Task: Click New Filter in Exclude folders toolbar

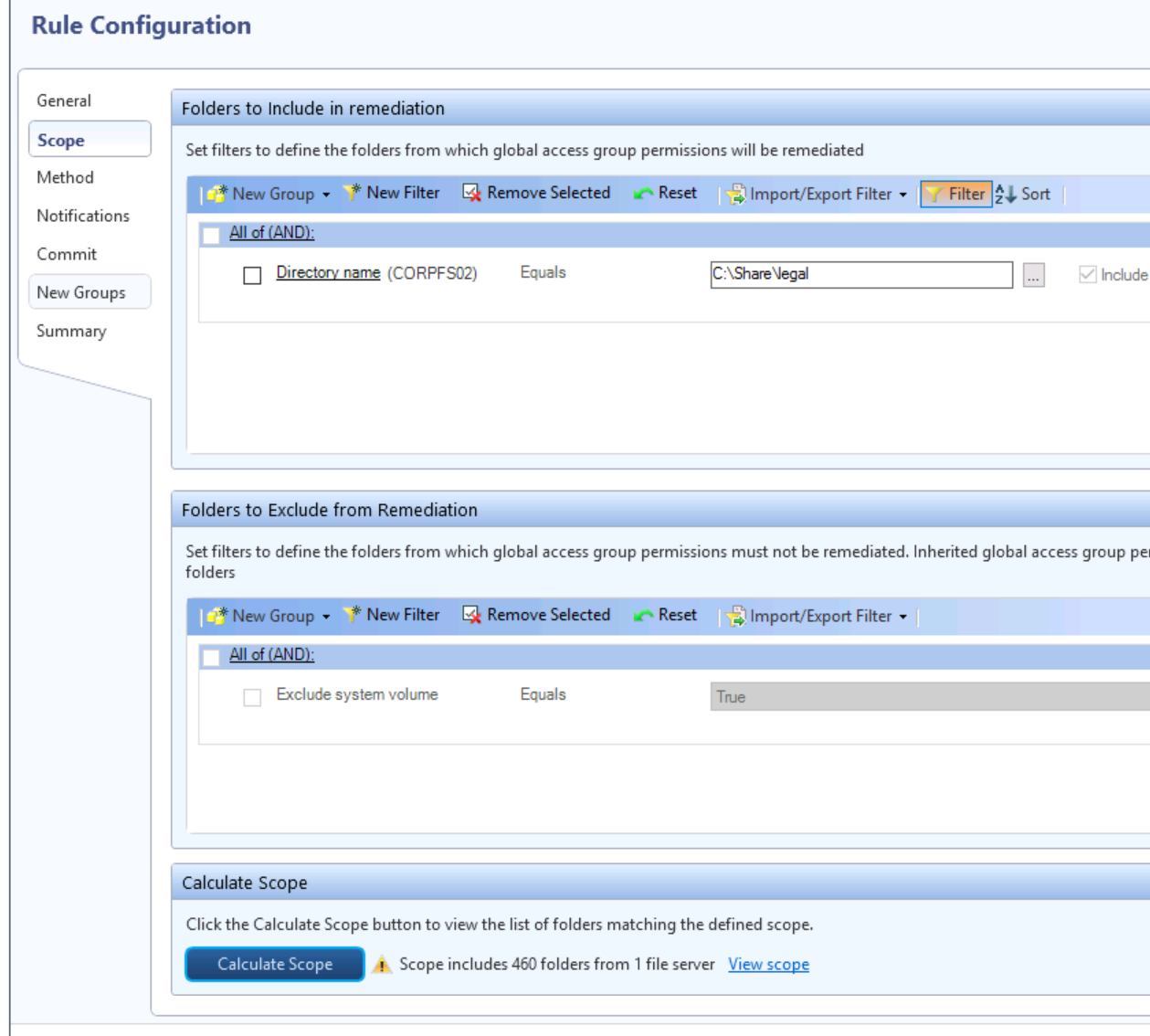Action: [x=391, y=615]
